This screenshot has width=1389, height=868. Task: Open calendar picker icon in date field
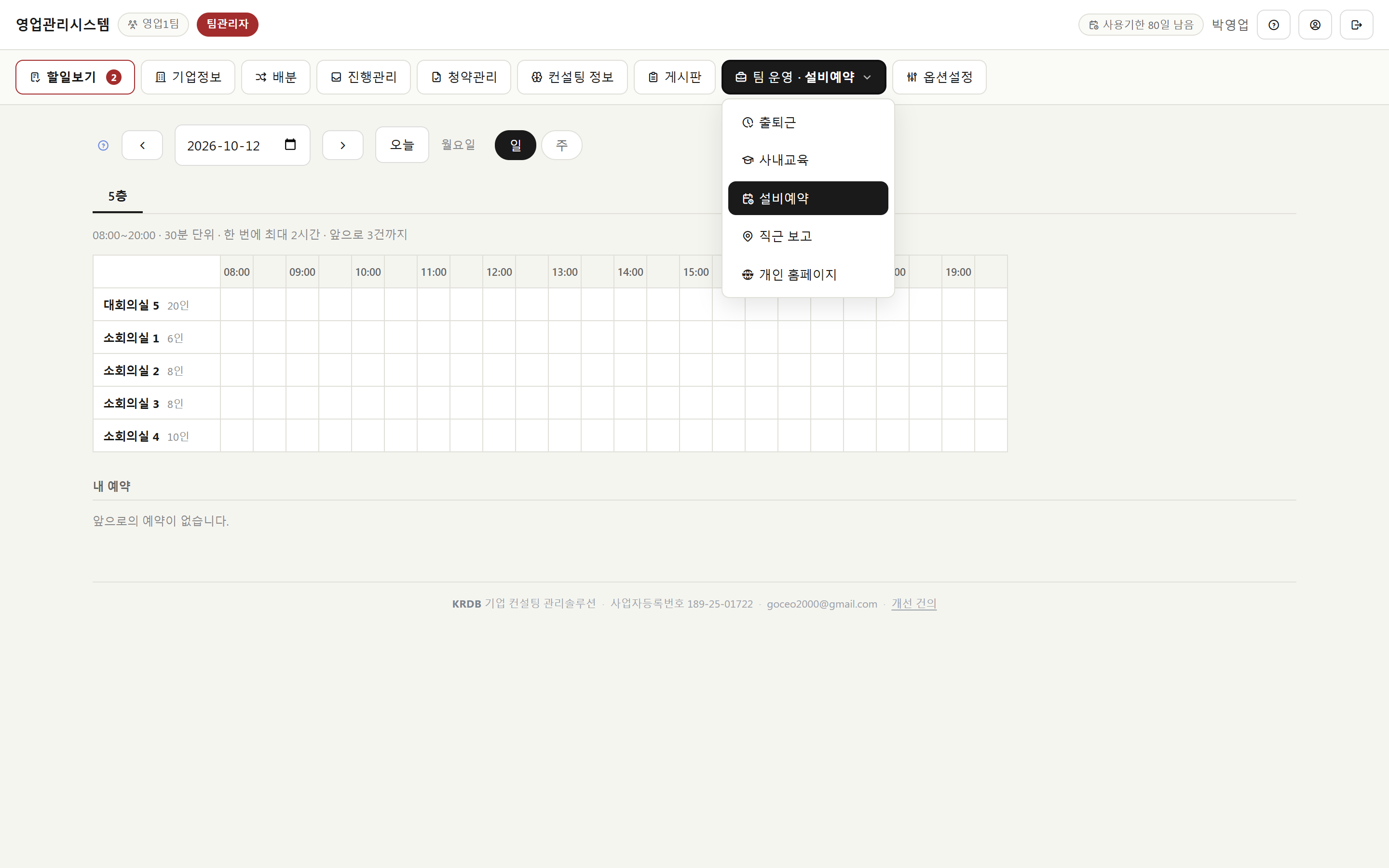(x=290, y=145)
